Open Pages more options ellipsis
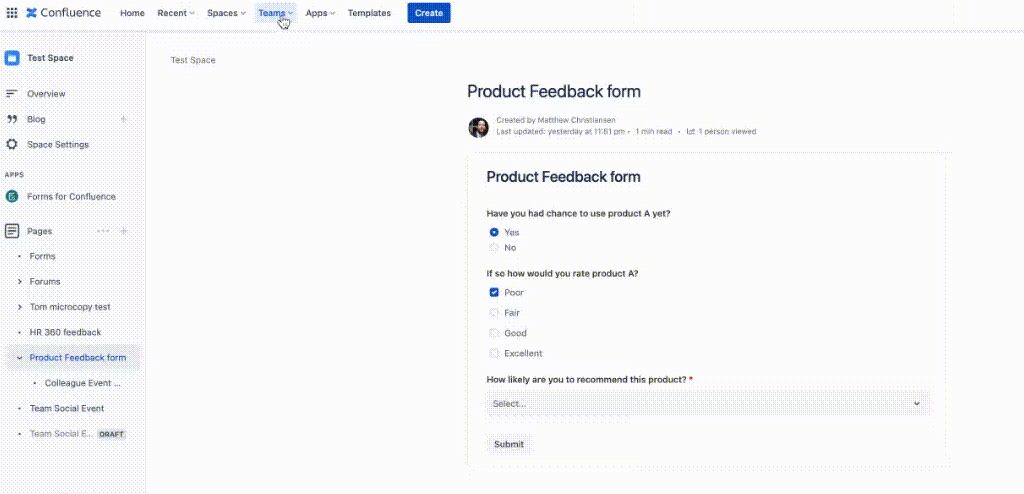1024x494 pixels. pyautogui.click(x=103, y=231)
